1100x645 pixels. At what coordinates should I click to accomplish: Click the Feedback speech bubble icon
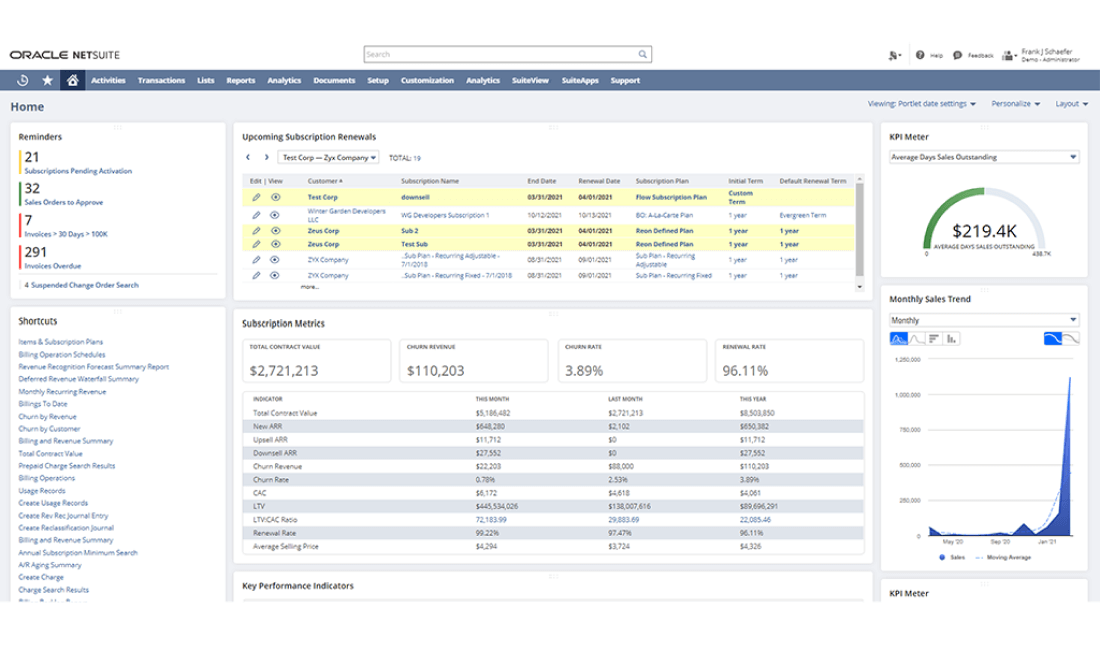pyautogui.click(x=957, y=55)
